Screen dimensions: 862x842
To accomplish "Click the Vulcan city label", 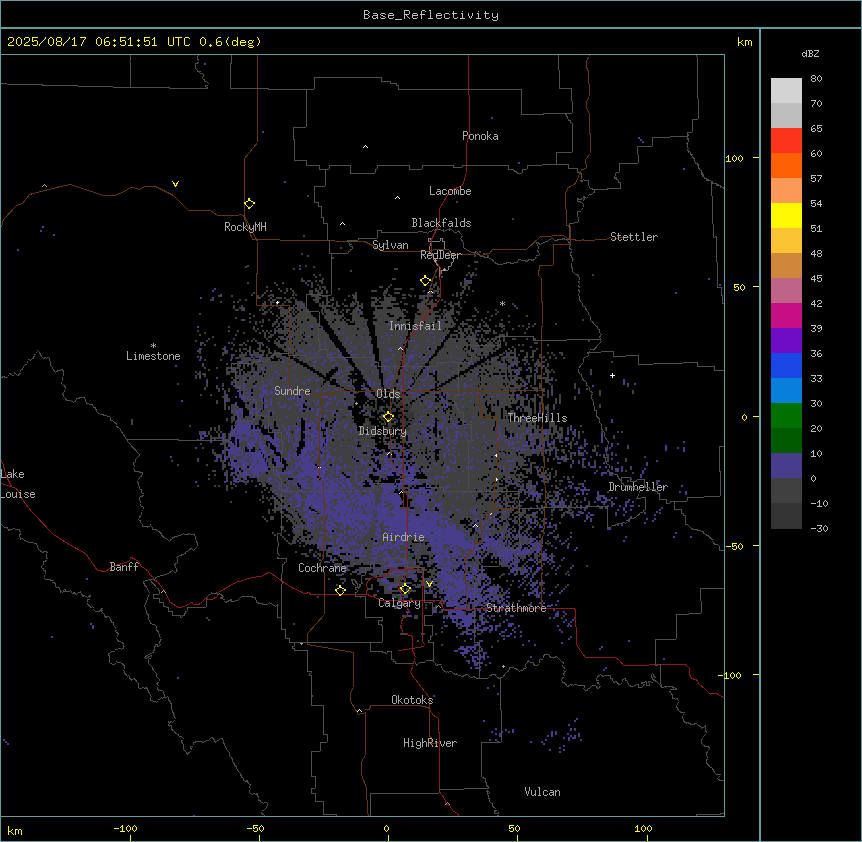I will point(543,792).
